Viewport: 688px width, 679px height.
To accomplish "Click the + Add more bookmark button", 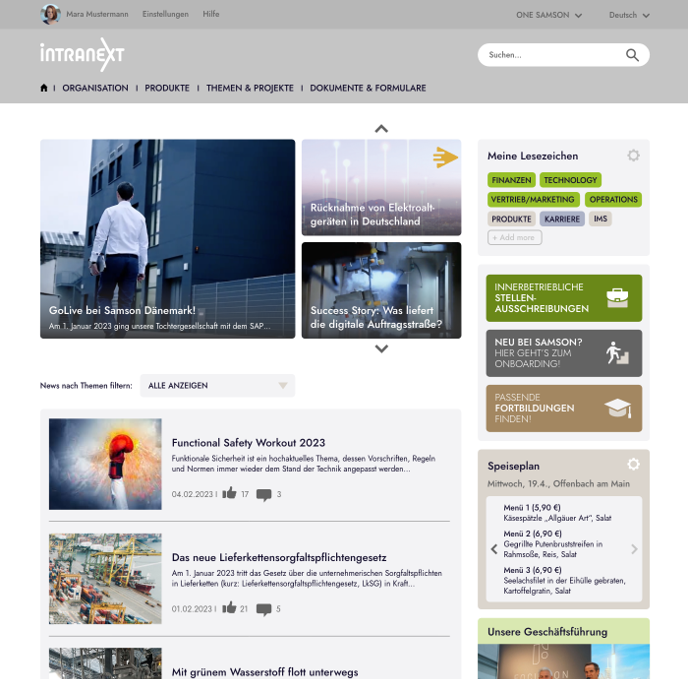I will [x=514, y=237].
